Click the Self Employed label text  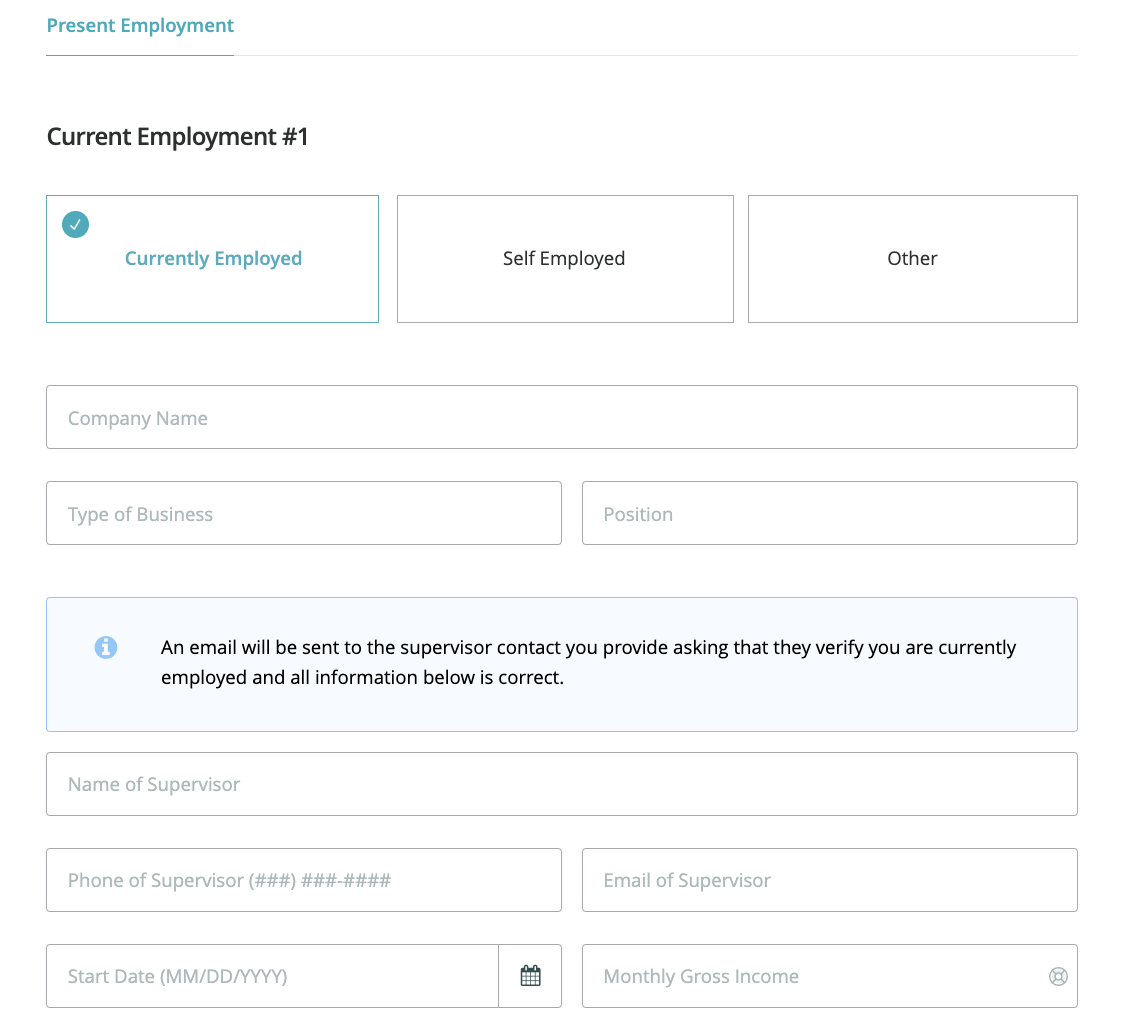click(564, 258)
